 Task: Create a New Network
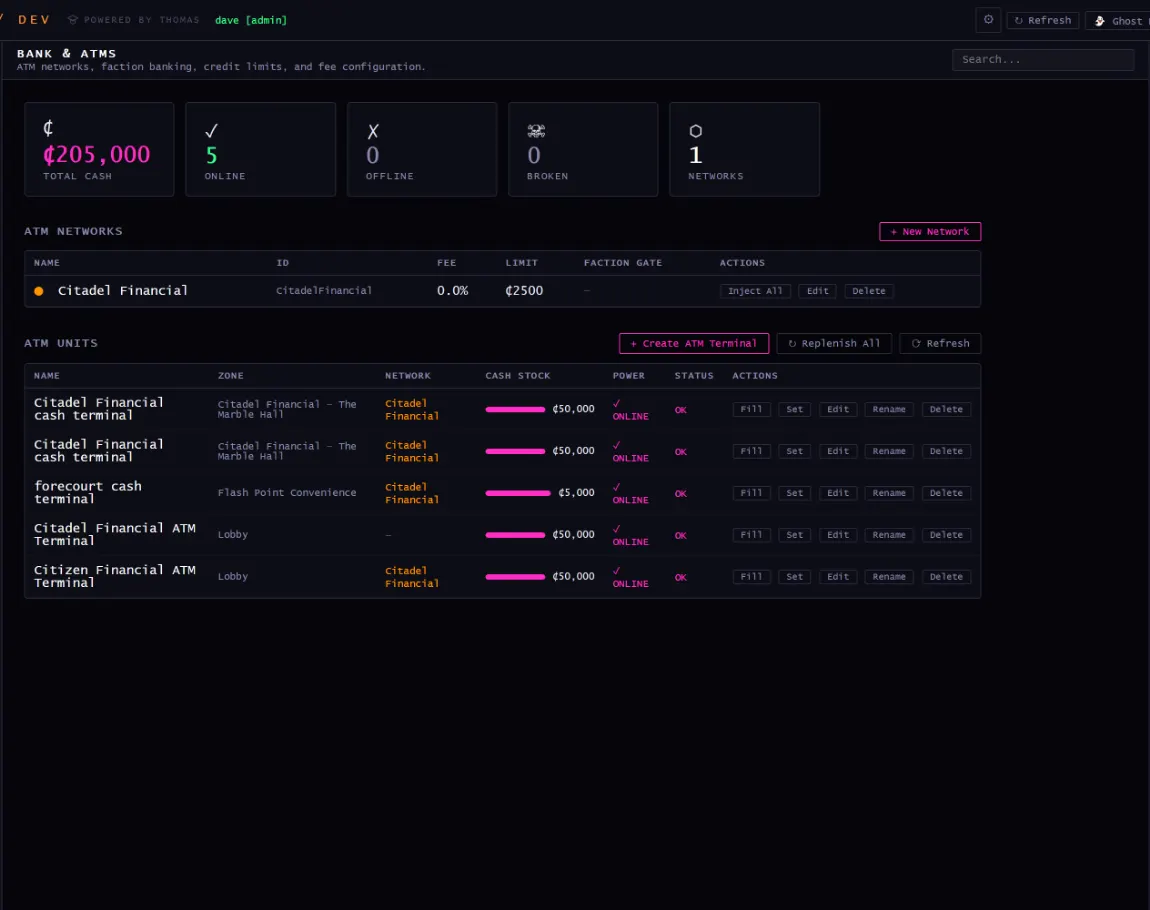coord(930,232)
